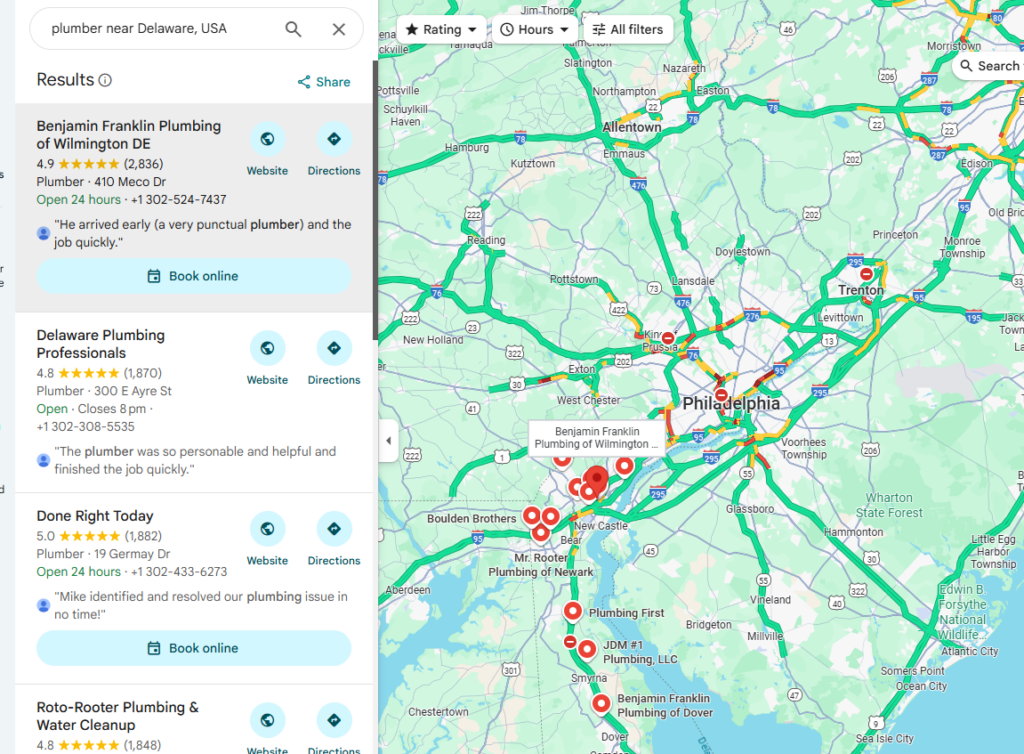Screen dimensions: 1024x754
Task: Open Delaware Plumbing Professionals Website icon
Action: [x=267, y=348]
